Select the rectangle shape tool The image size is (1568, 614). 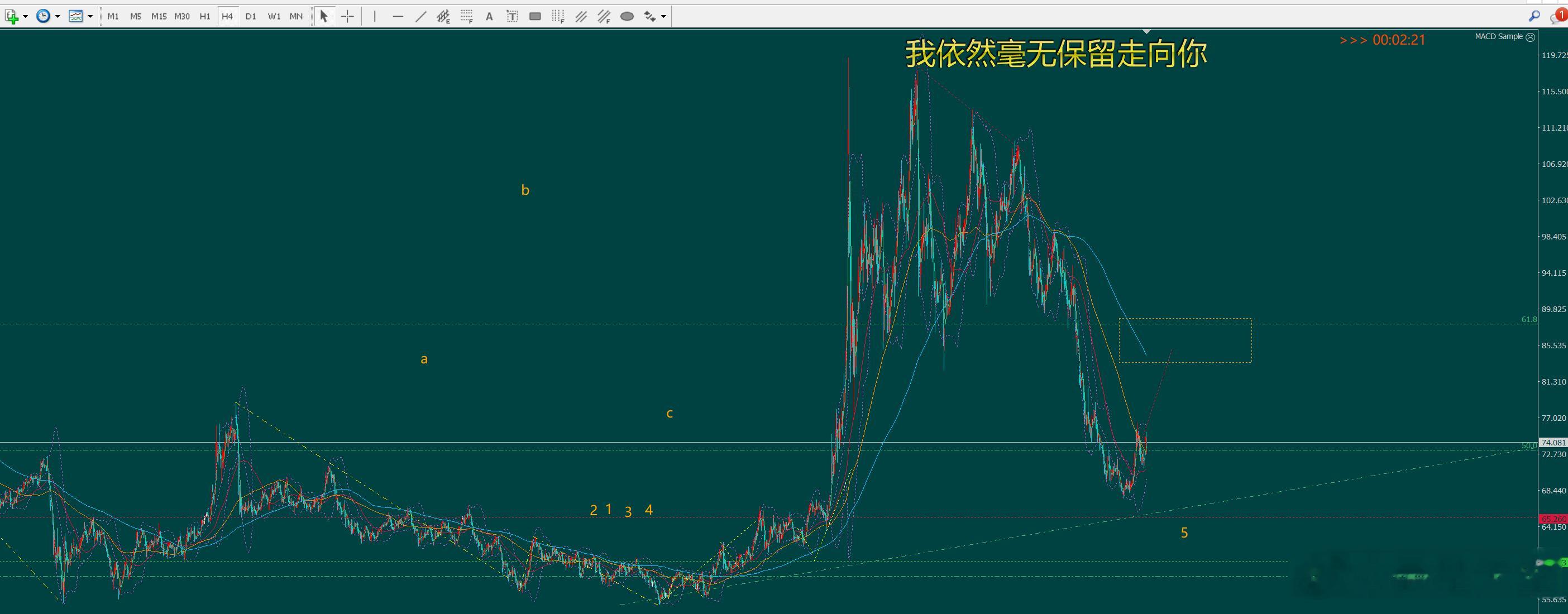pos(535,16)
